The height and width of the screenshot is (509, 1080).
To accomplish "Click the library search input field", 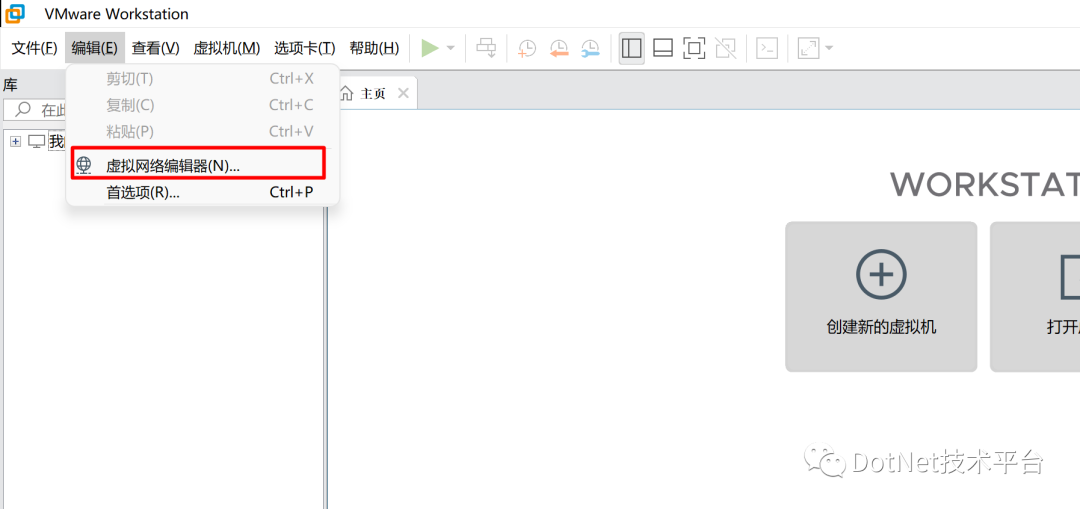I will coord(36,109).
